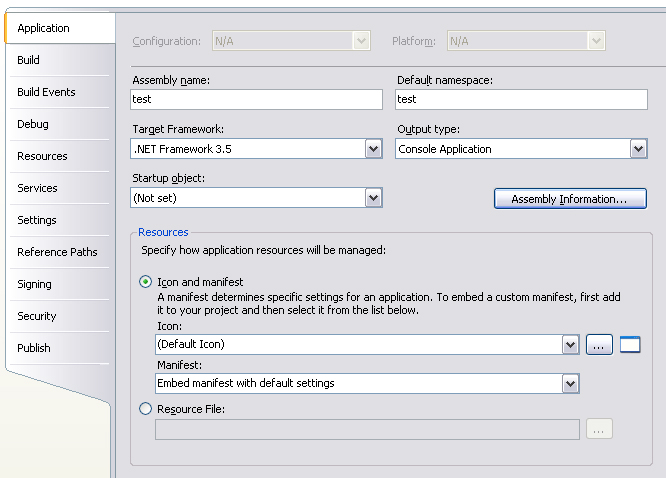Click the Assembly name text field

click(256, 99)
